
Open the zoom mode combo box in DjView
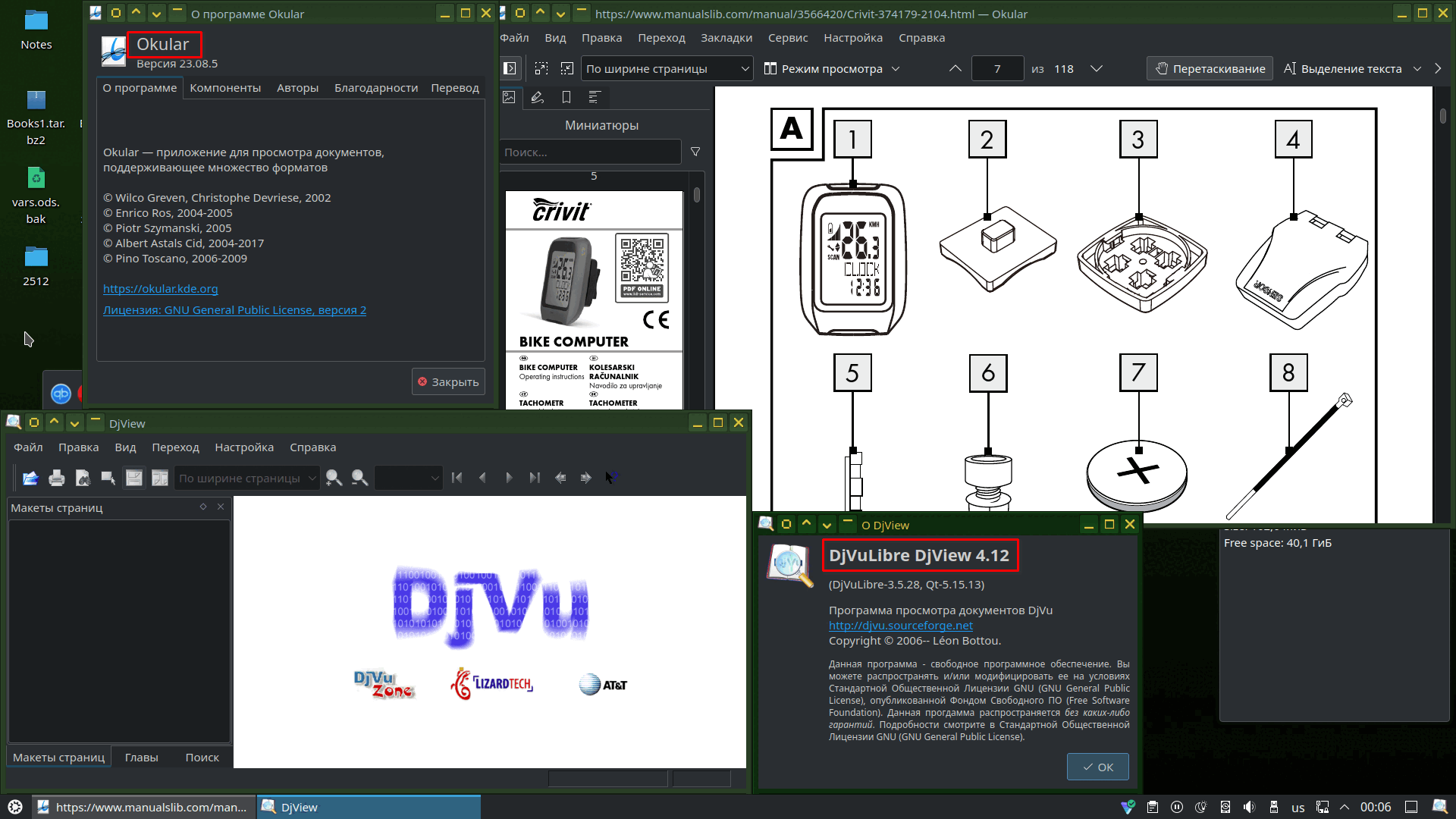tap(247, 479)
